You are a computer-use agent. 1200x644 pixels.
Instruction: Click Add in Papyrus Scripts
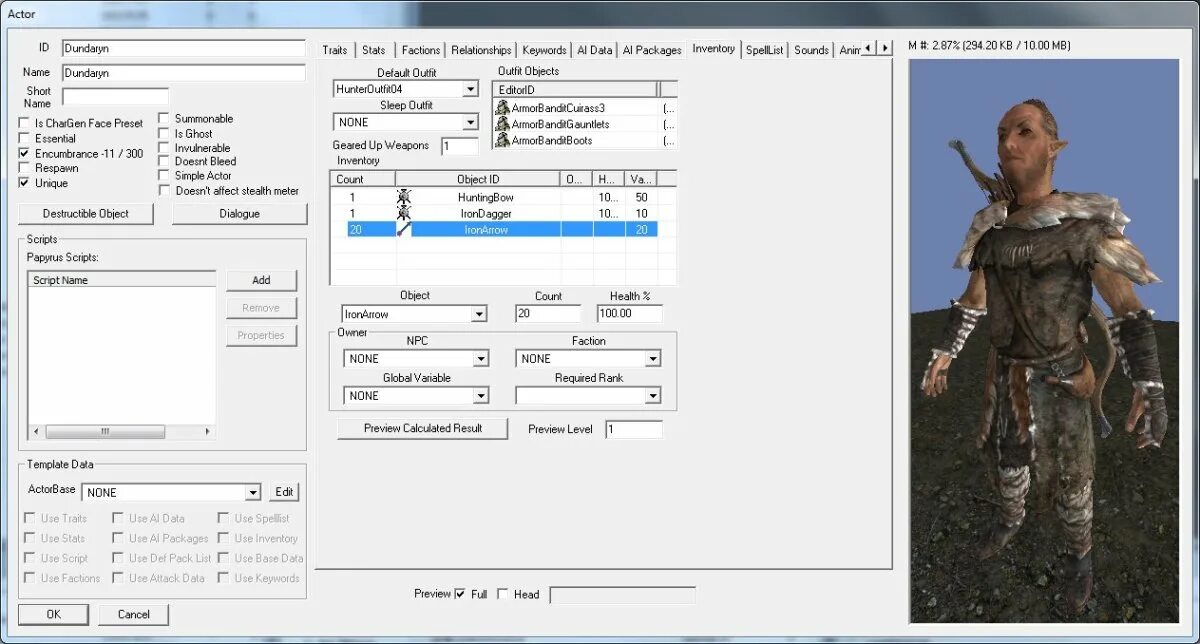(261, 281)
